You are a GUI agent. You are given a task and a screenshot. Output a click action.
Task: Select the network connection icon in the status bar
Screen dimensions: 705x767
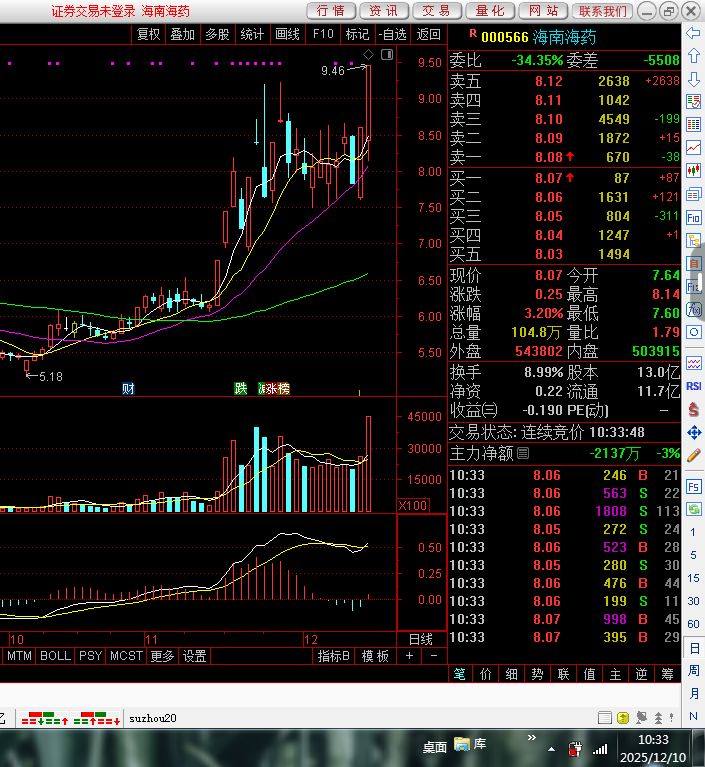(641, 718)
